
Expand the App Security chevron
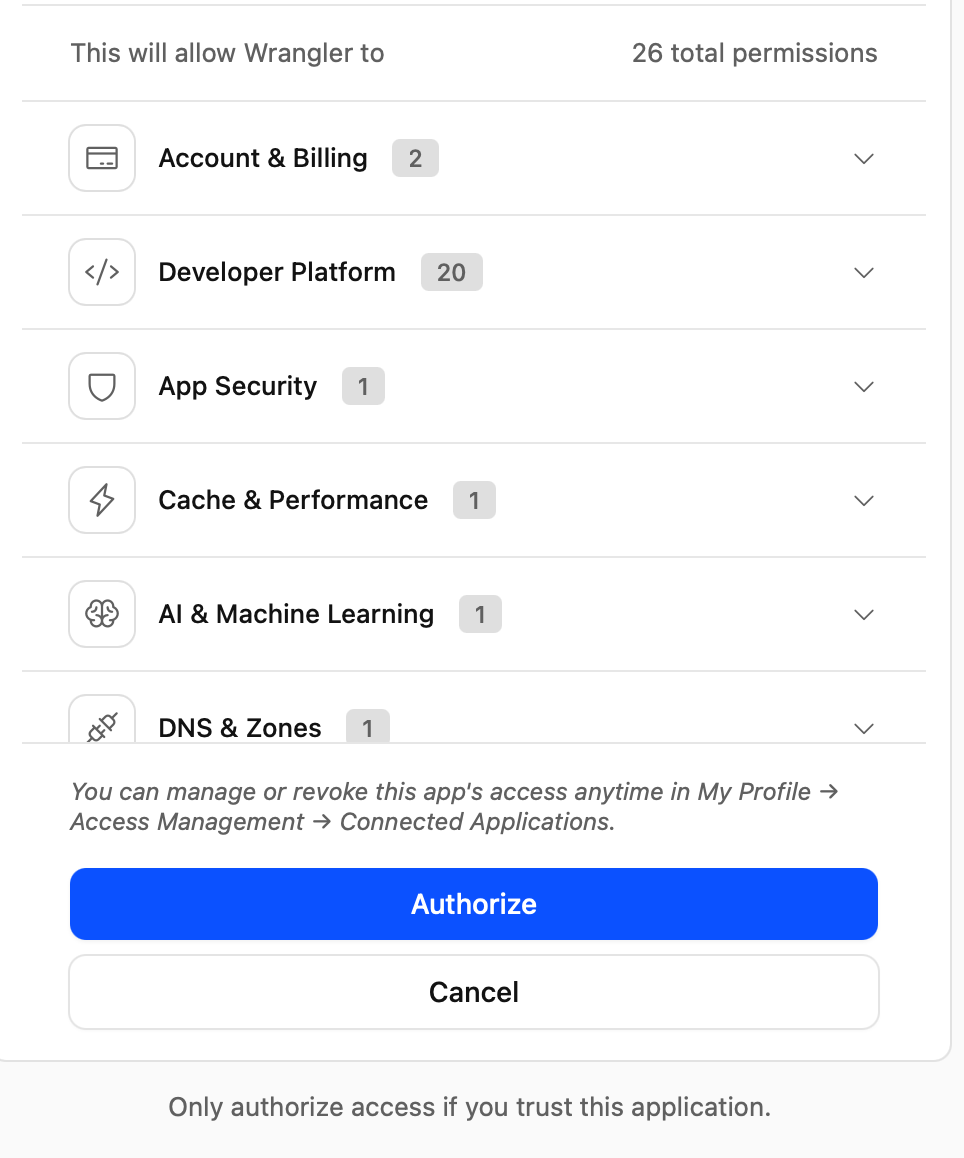(864, 387)
